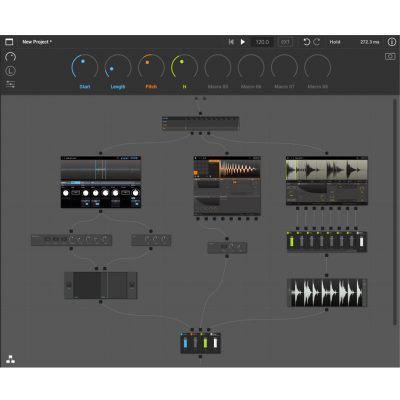
Task: Select the orange waveform sampler module
Action: (x=227, y=185)
